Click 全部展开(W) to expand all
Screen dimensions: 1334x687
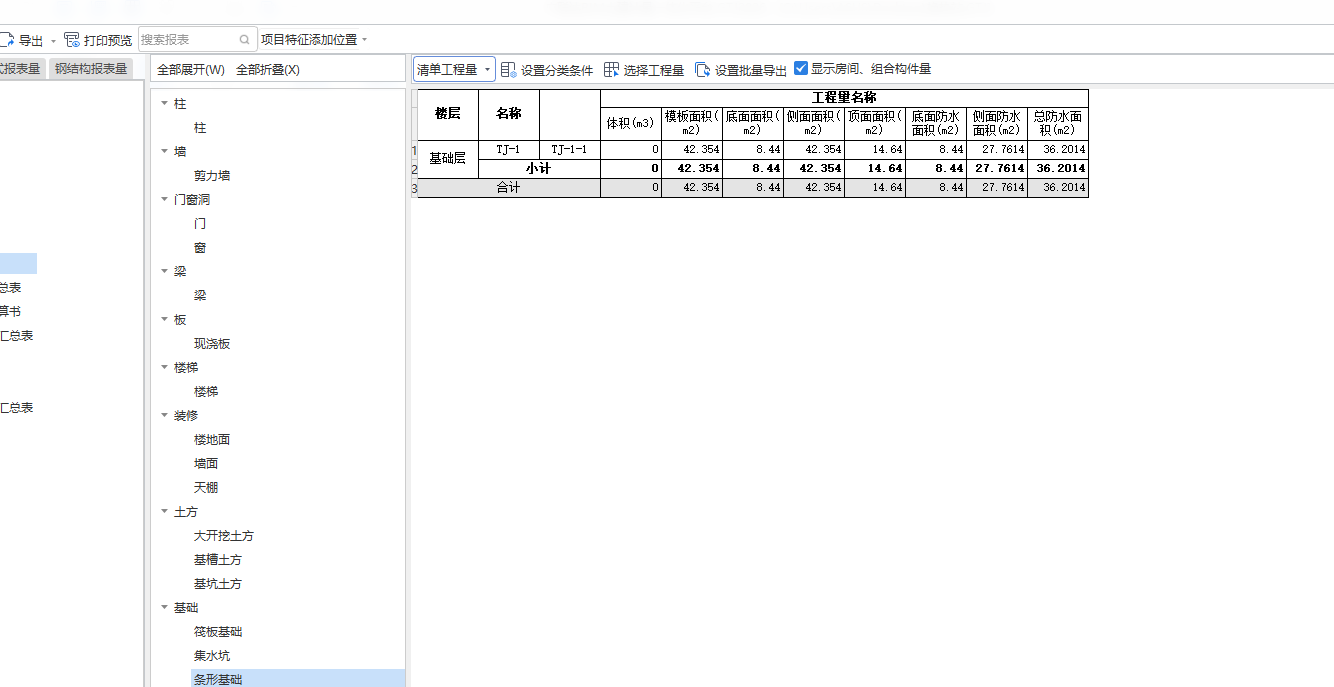click(x=191, y=70)
